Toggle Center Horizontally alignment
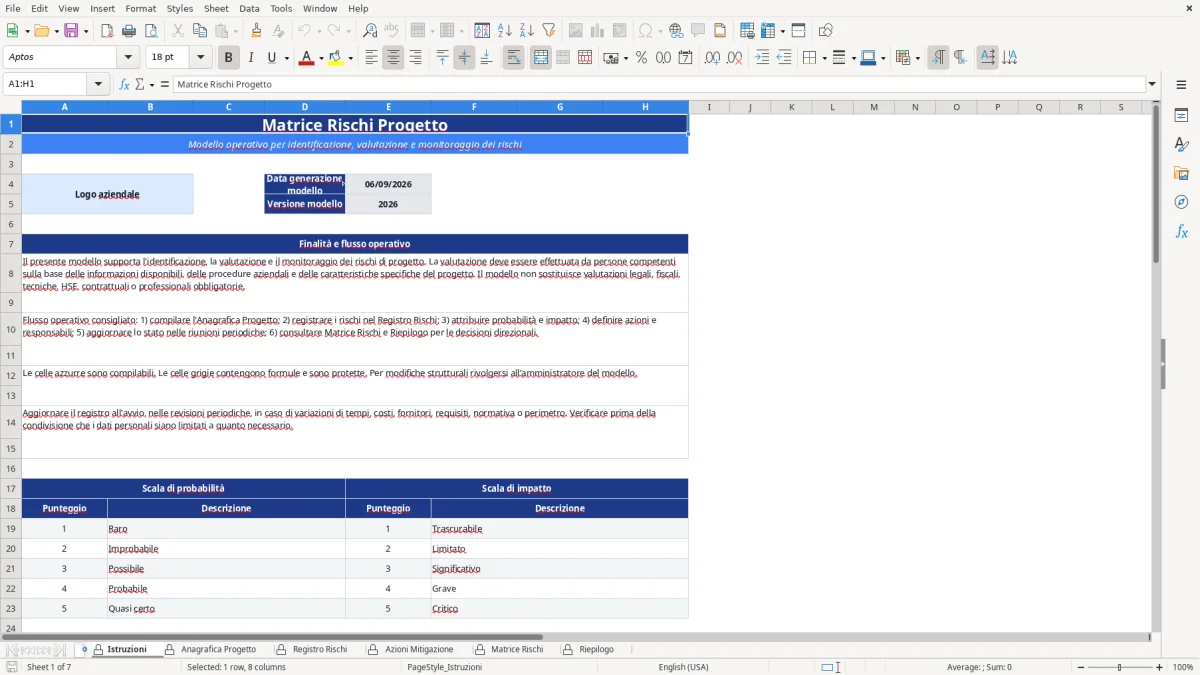The height and width of the screenshot is (675, 1200). coord(393,58)
